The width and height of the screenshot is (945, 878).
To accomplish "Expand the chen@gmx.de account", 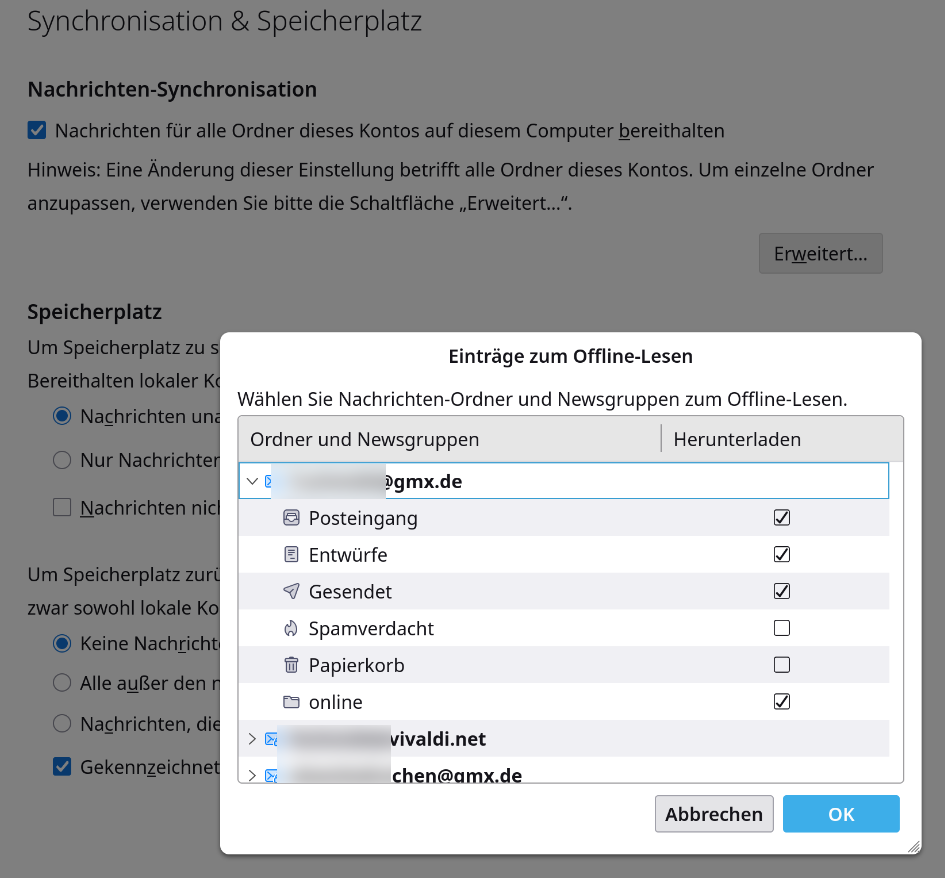I will pyautogui.click(x=253, y=775).
